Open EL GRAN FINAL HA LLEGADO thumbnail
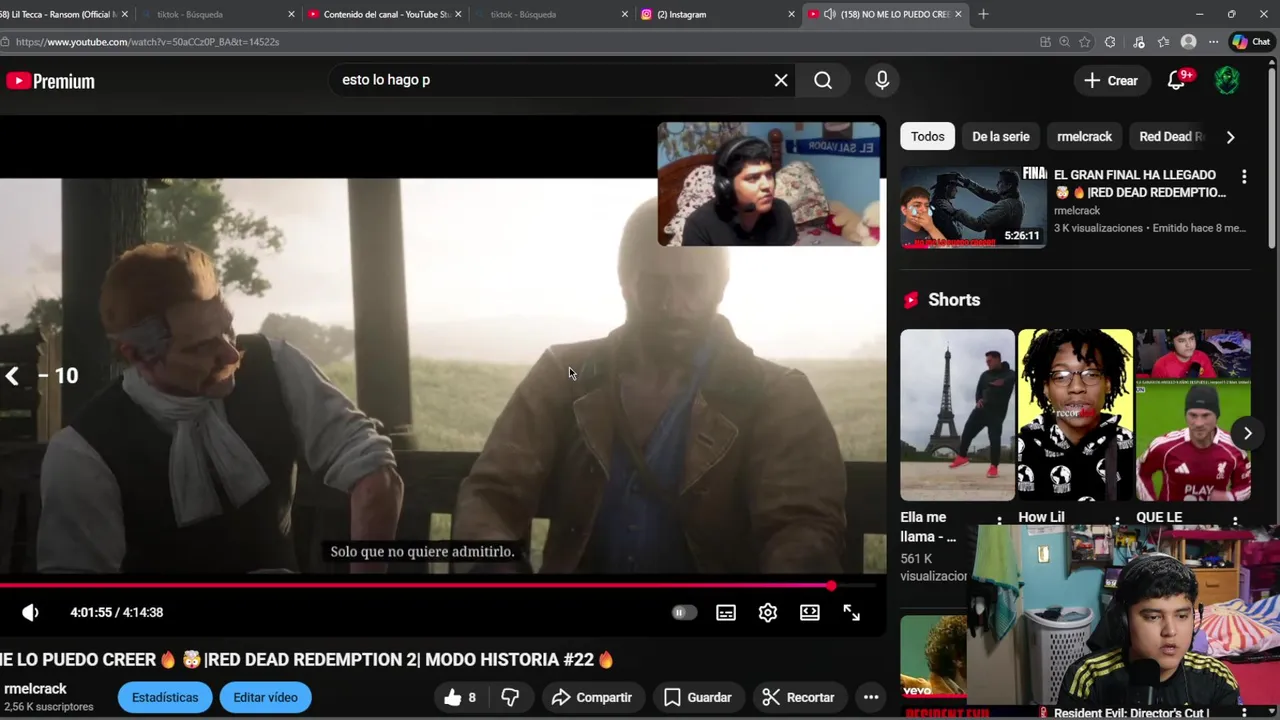This screenshot has width=1280, height=720. pos(973,207)
